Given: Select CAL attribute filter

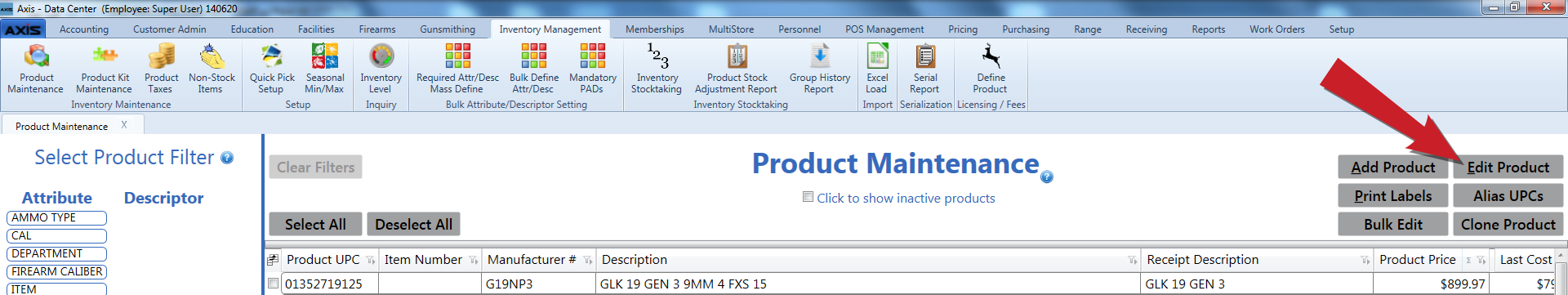Looking at the screenshot, I should 56,236.
